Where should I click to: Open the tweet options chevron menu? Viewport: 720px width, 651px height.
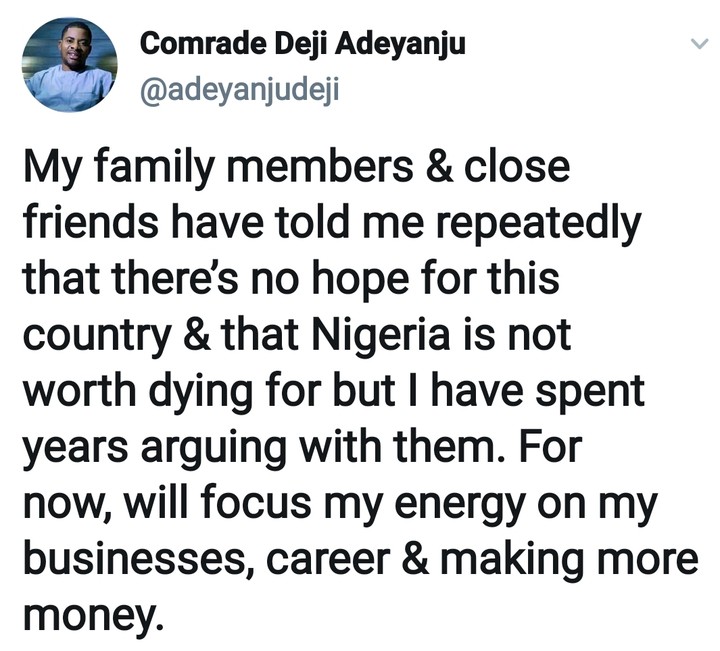pos(697,46)
